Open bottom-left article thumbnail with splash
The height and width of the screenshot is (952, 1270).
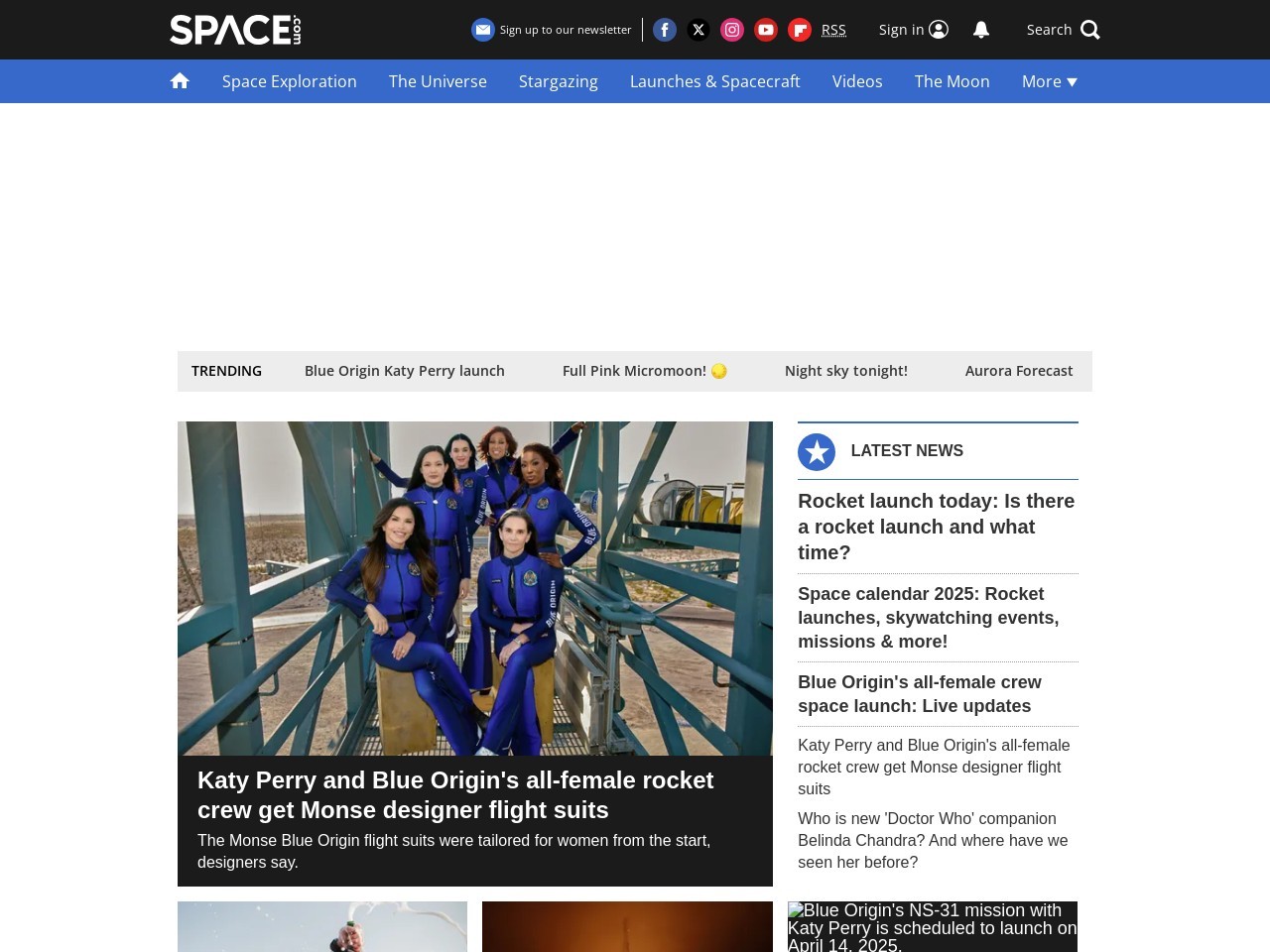[322, 926]
